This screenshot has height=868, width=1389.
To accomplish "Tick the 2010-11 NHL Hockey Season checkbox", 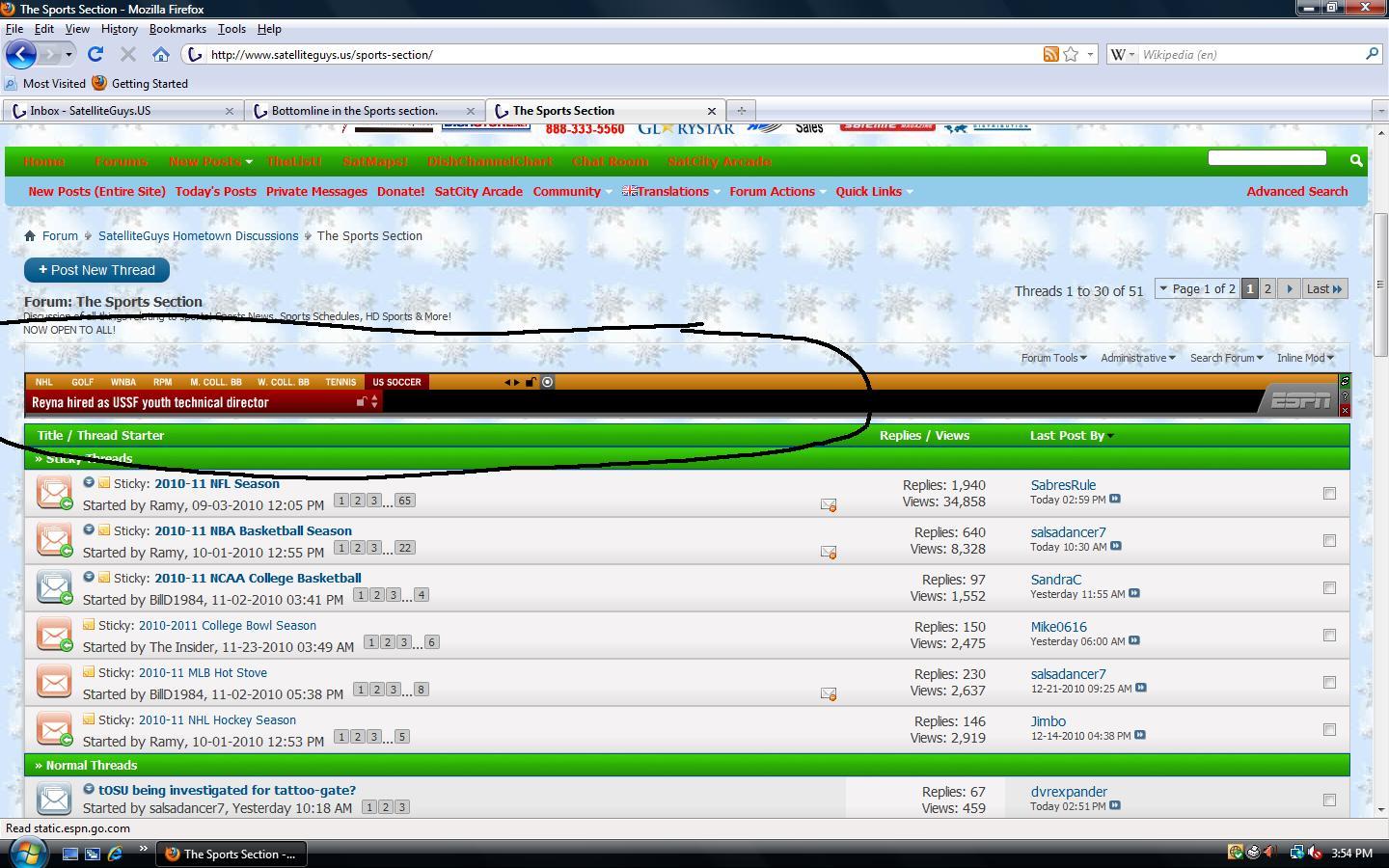I will [1329, 729].
